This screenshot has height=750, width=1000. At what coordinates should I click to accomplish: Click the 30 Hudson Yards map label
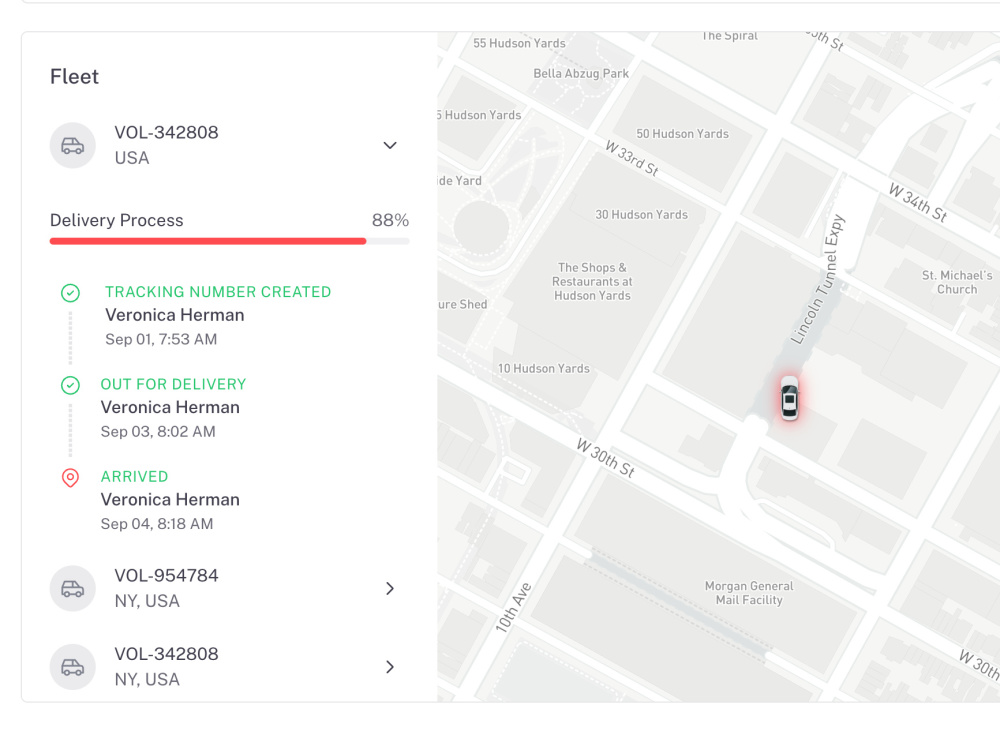pyautogui.click(x=642, y=215)
